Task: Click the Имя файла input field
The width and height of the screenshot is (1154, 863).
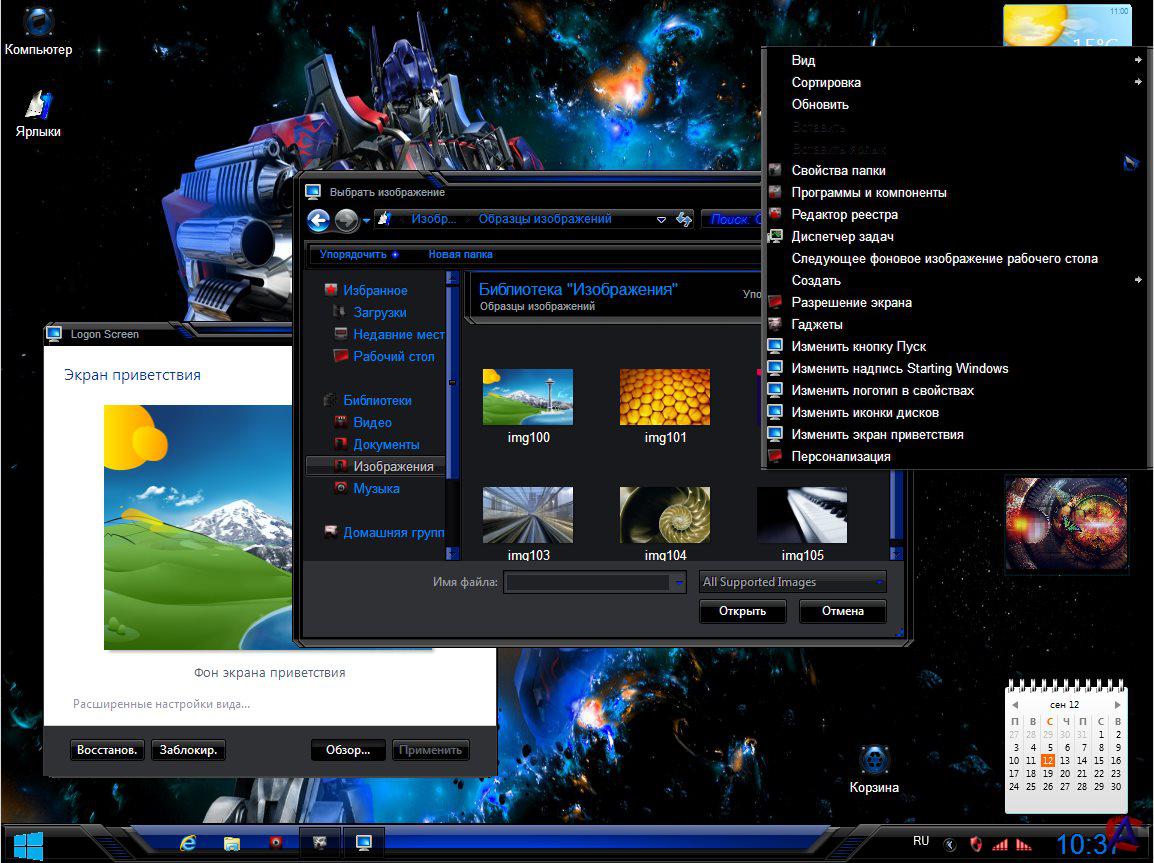Action: [587, 582]
